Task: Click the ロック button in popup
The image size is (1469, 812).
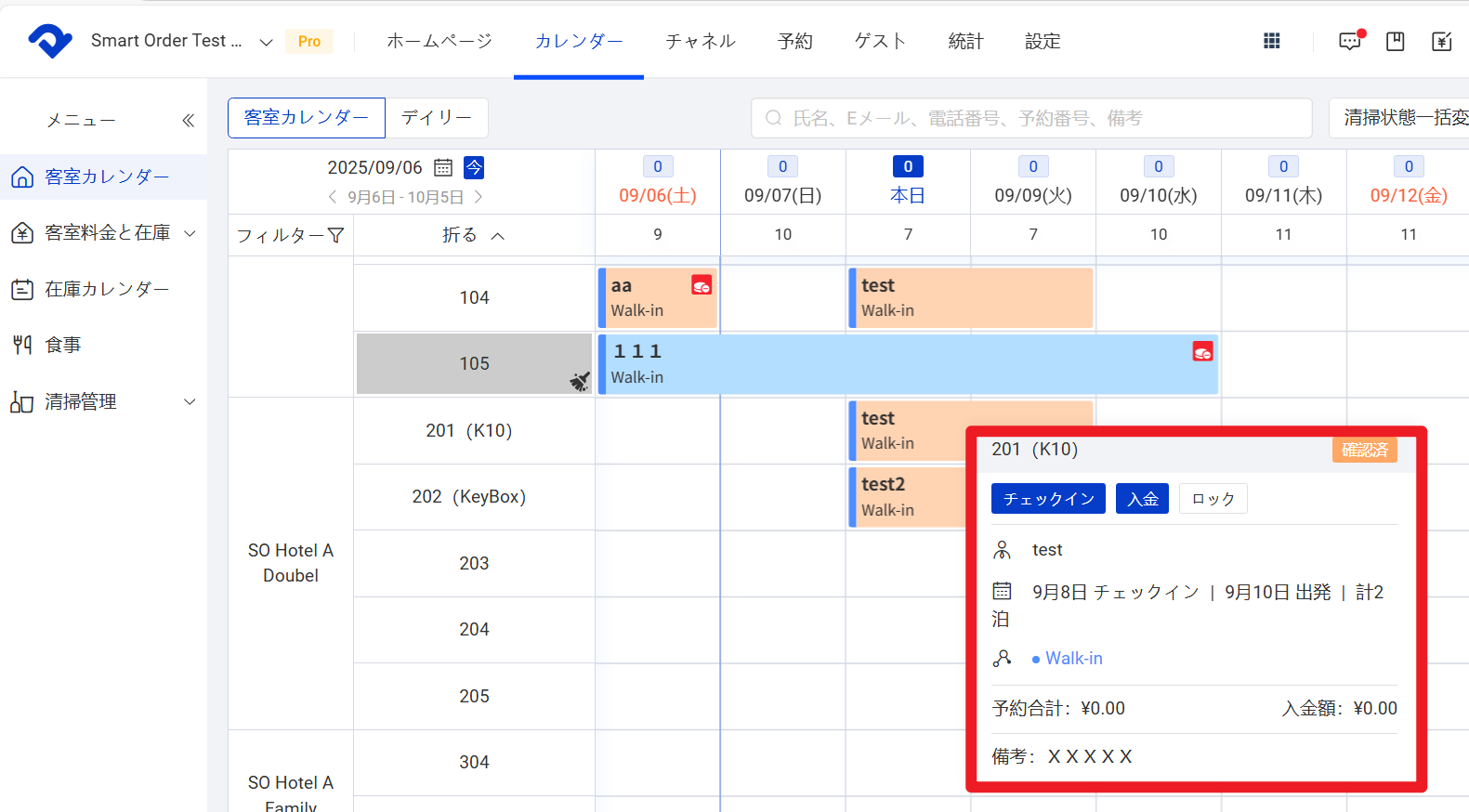Action: pyautogui.click(x=1213, y=499)
